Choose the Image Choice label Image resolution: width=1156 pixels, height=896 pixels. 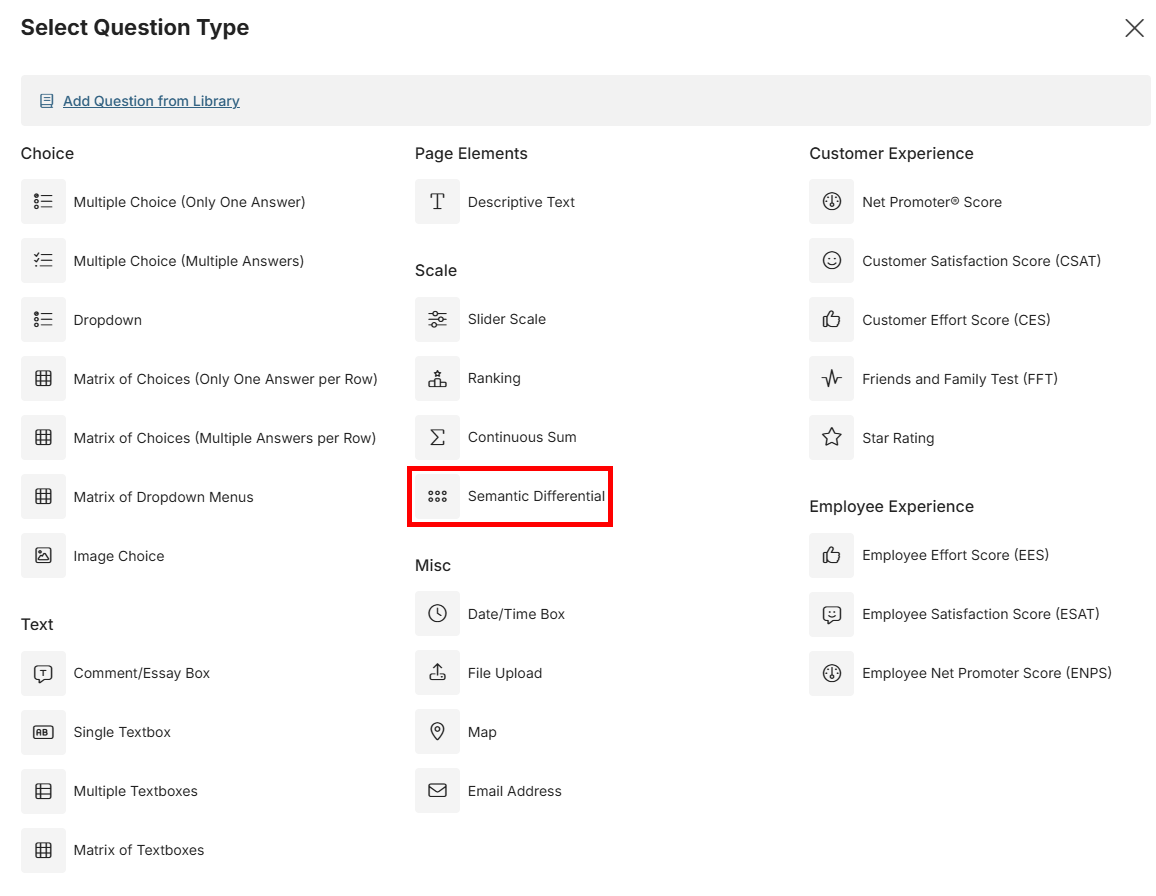(119, 556)
